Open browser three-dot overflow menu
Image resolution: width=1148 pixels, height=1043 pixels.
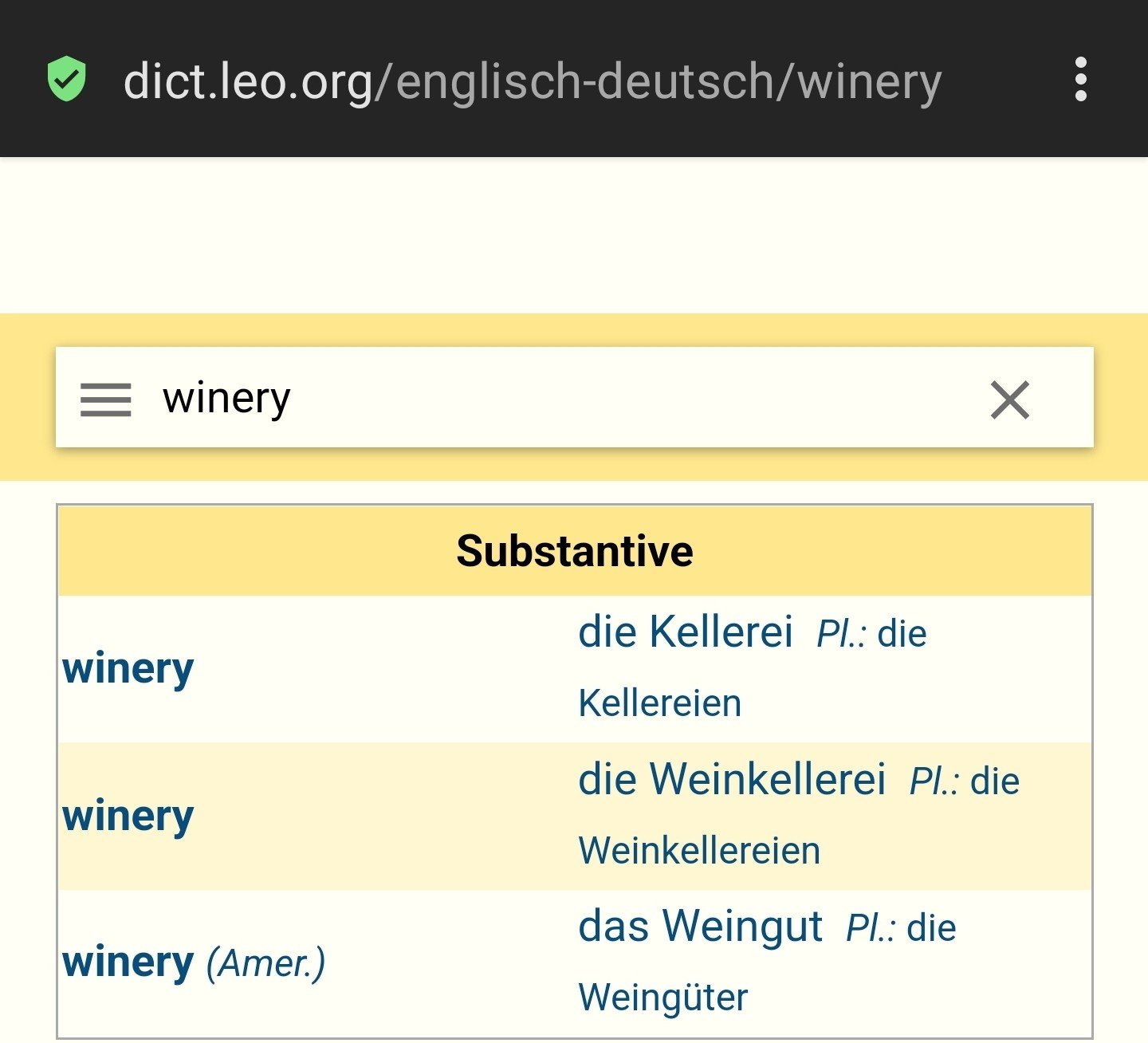[x=1080, y=79]
